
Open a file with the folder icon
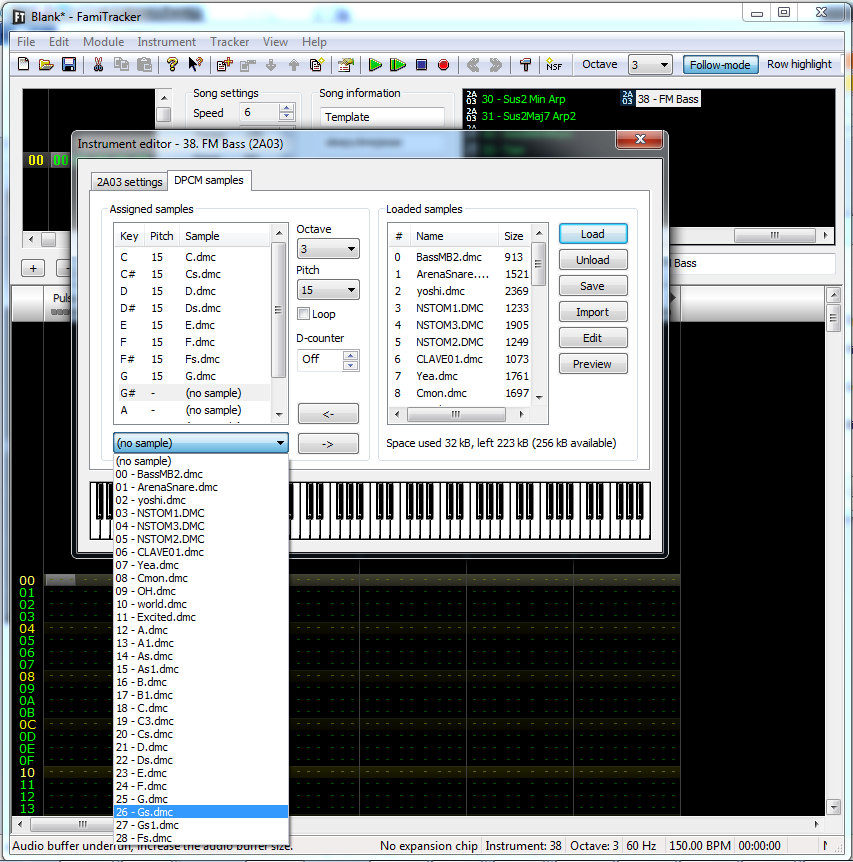click(x=46, y=65)
